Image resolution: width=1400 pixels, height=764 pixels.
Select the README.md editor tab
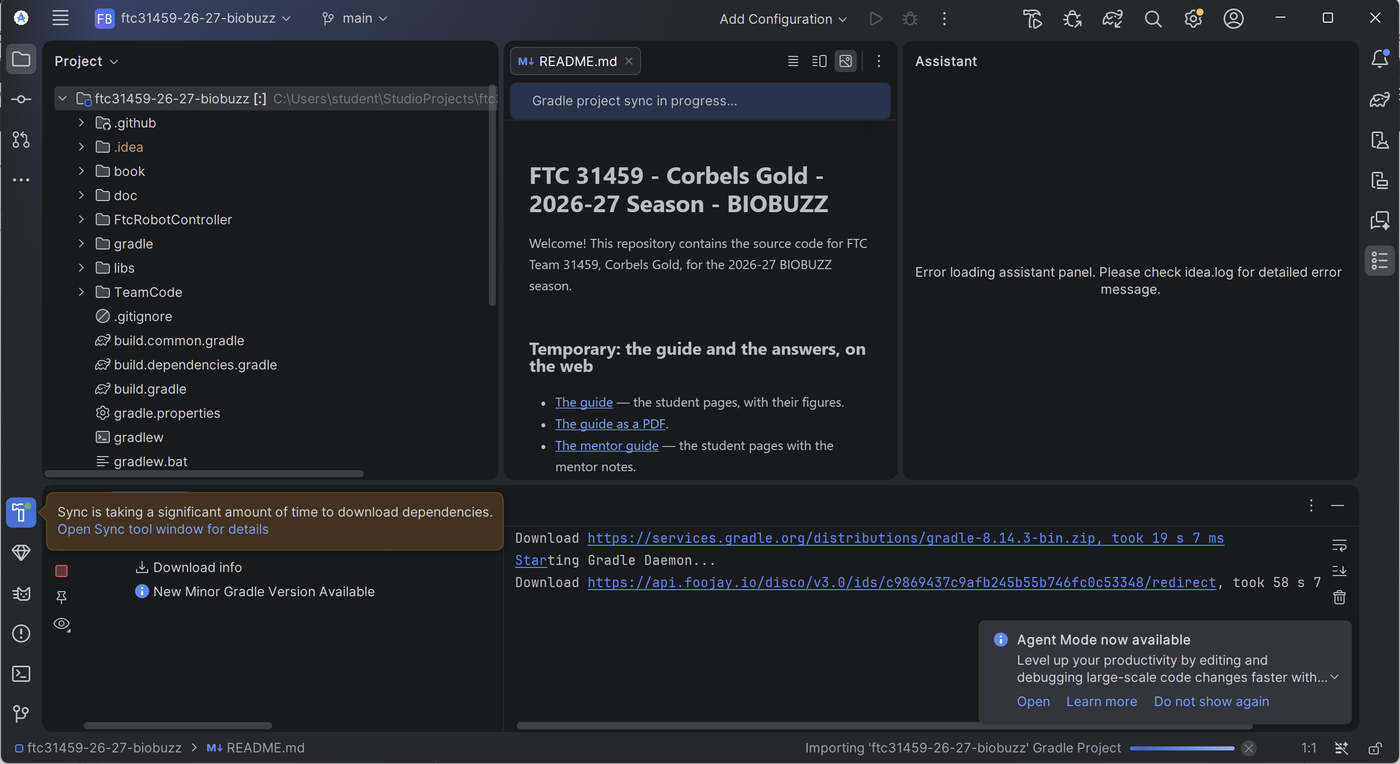(576, 61)
